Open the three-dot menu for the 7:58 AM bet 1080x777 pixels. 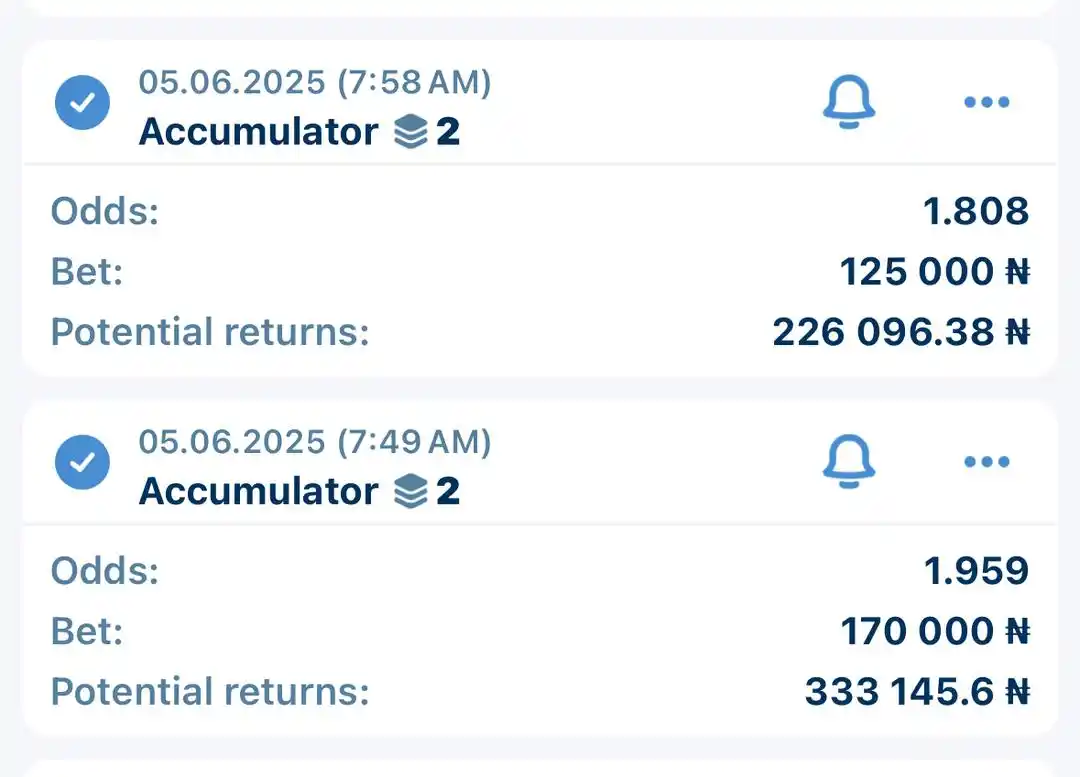[987, 102]
